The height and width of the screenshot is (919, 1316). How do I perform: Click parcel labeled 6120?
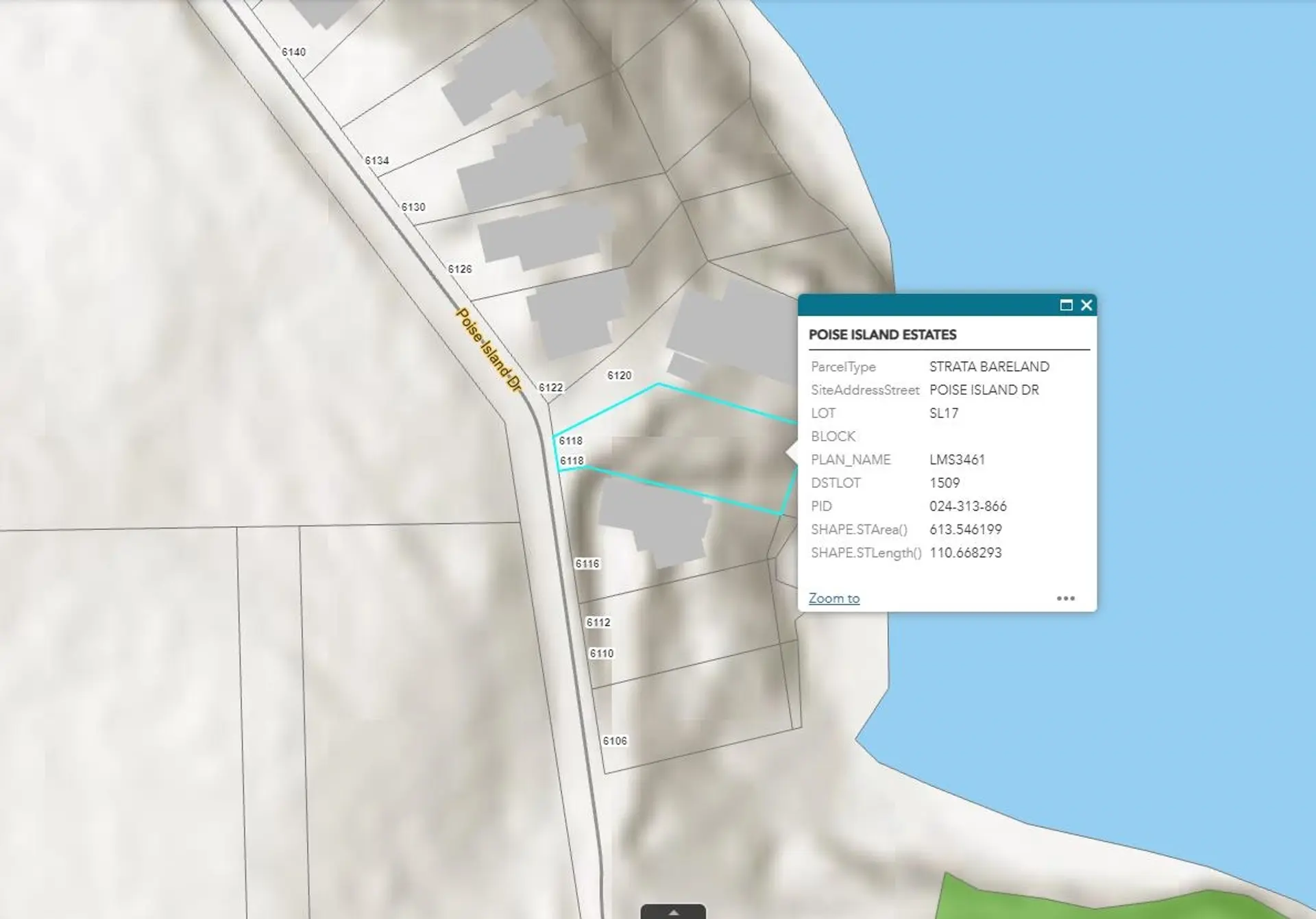[620, 376]
